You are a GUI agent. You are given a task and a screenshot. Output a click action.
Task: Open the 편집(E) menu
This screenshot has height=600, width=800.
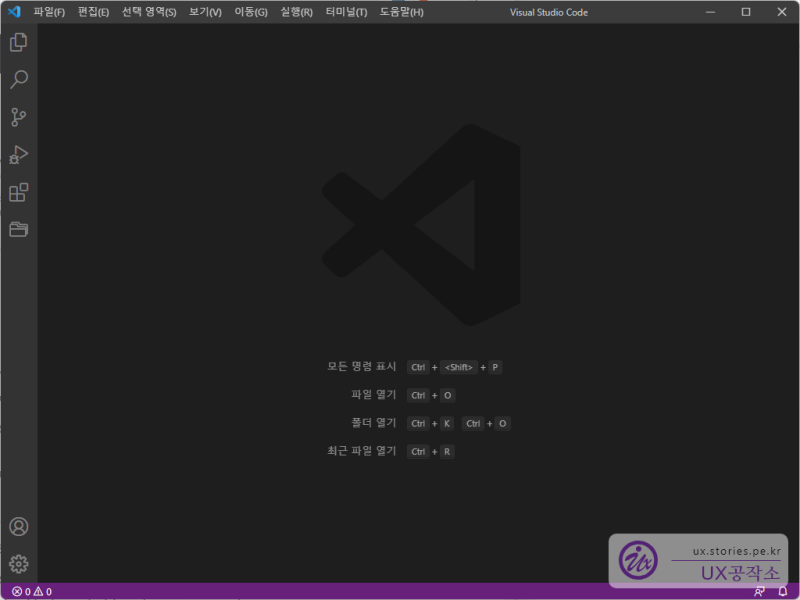[x=93, y=12]
